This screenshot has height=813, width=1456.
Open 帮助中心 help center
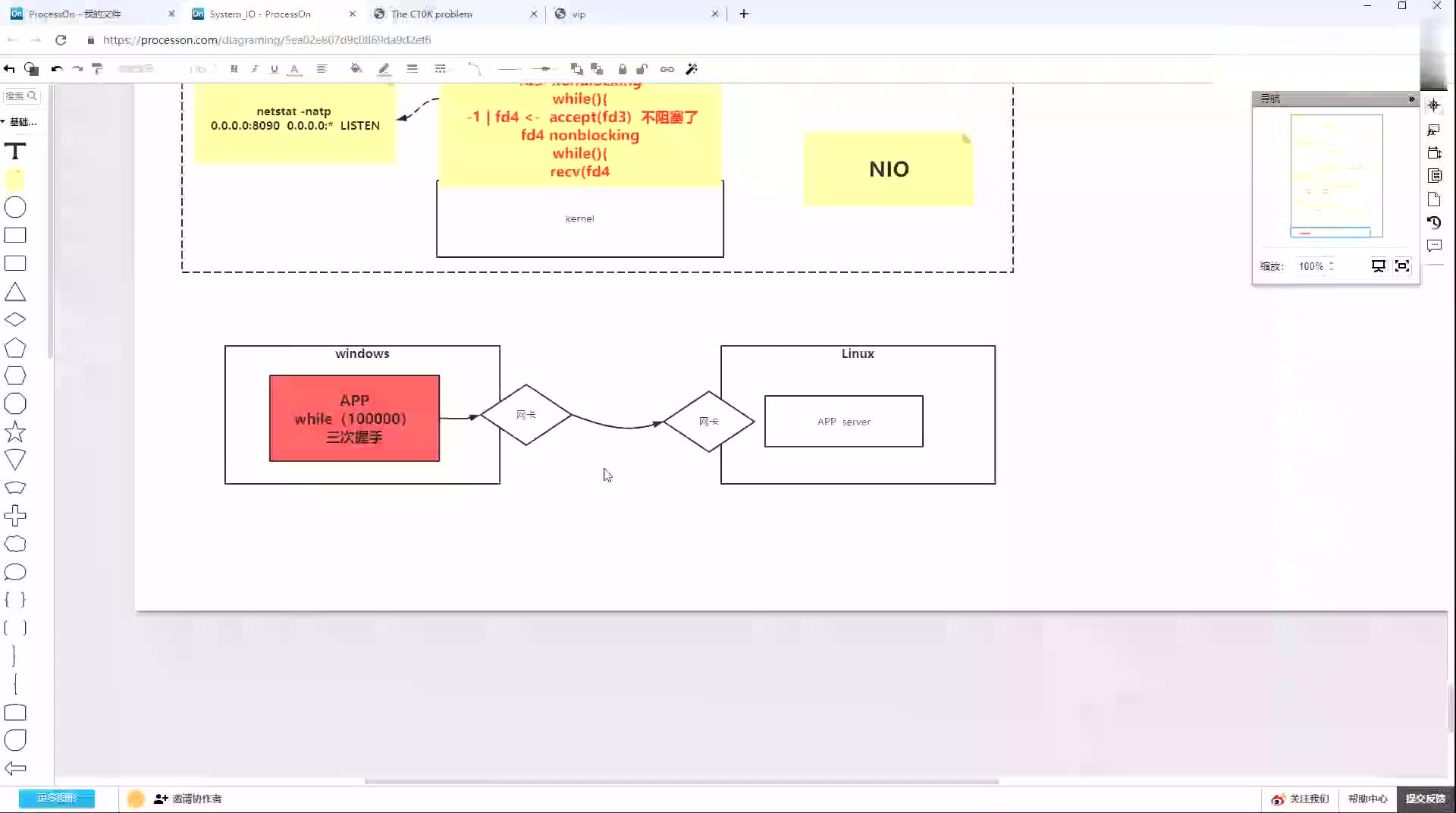pyautogui.click(x=1367, y=799)
